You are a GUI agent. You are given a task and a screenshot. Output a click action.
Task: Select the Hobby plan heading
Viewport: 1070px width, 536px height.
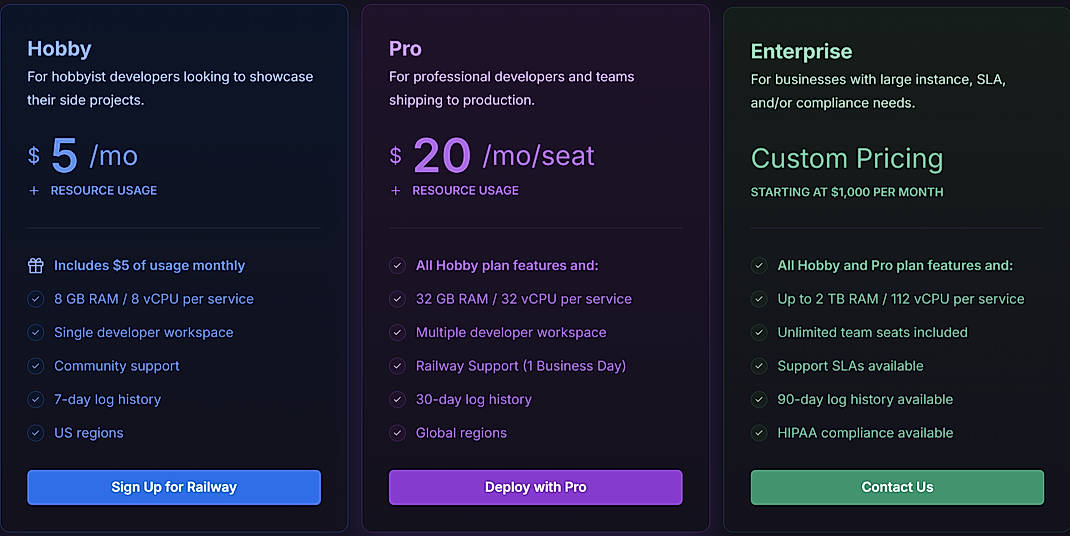click(59, 48)
